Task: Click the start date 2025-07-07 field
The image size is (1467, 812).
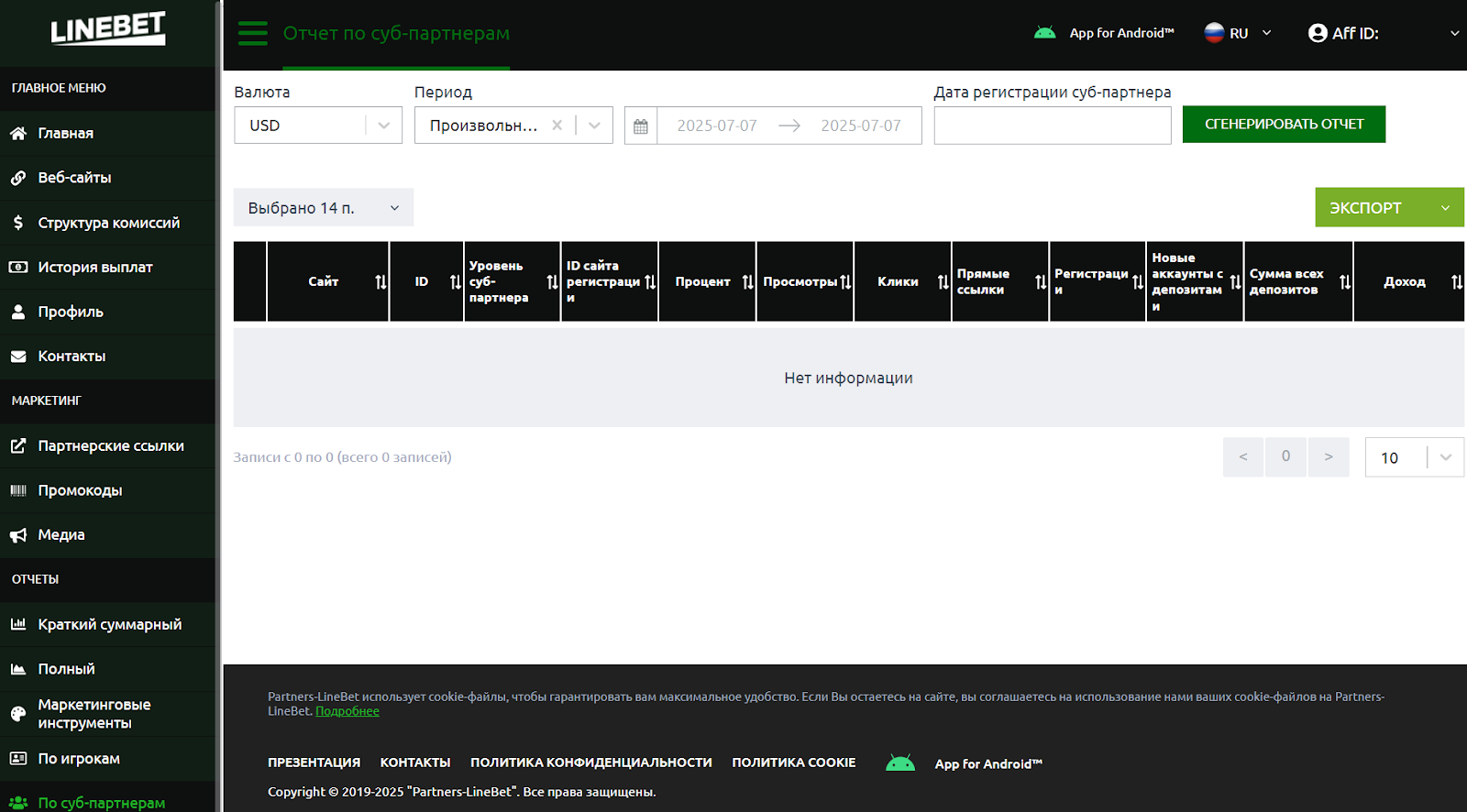Action: click(x=717, y=126)
